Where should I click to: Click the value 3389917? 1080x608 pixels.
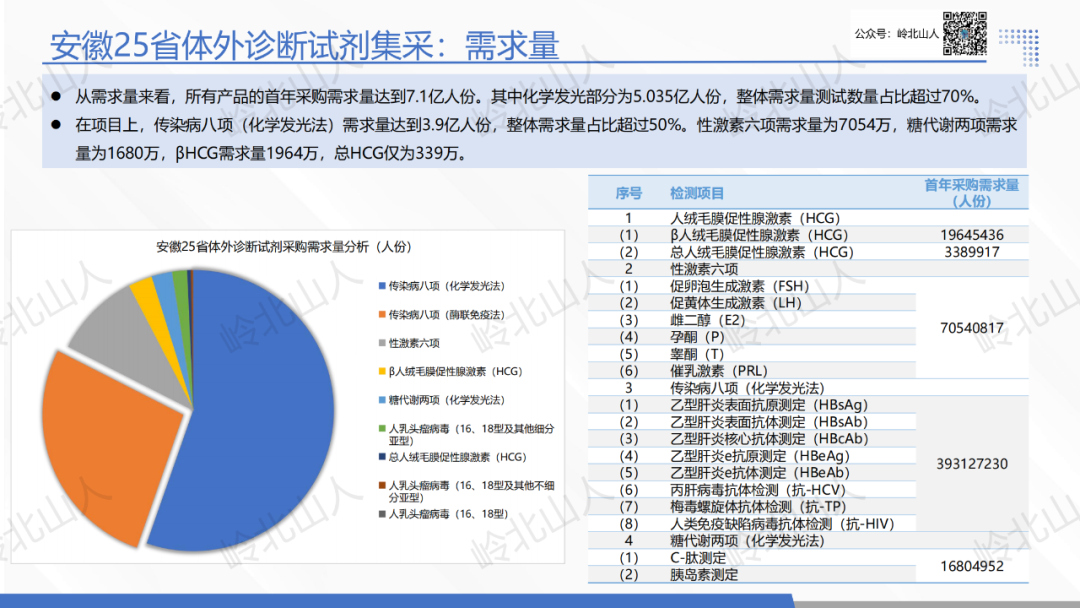tap(972, 252)
